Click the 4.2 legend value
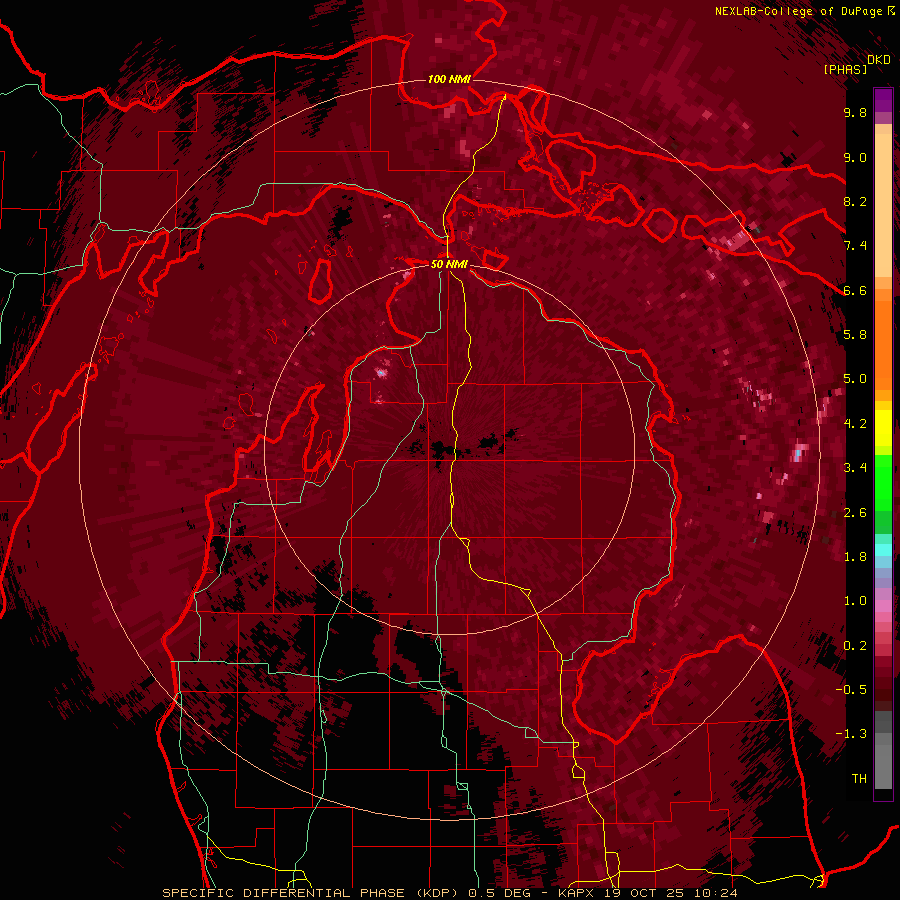This screenshot has height=900, width=900. (855, 424)
